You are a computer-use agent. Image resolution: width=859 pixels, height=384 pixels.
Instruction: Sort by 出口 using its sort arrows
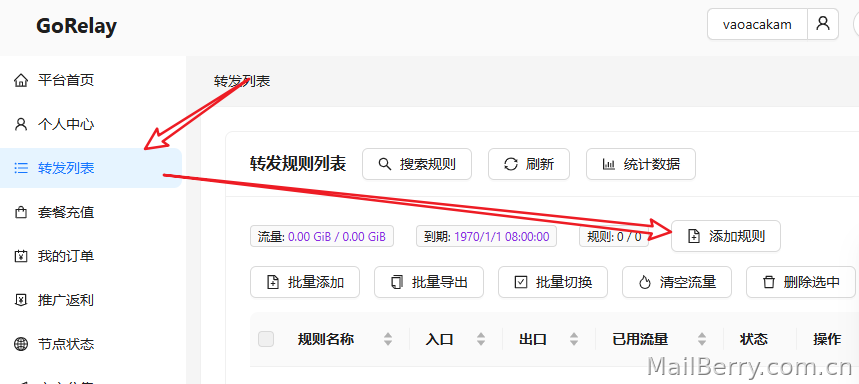click(574, 339)
